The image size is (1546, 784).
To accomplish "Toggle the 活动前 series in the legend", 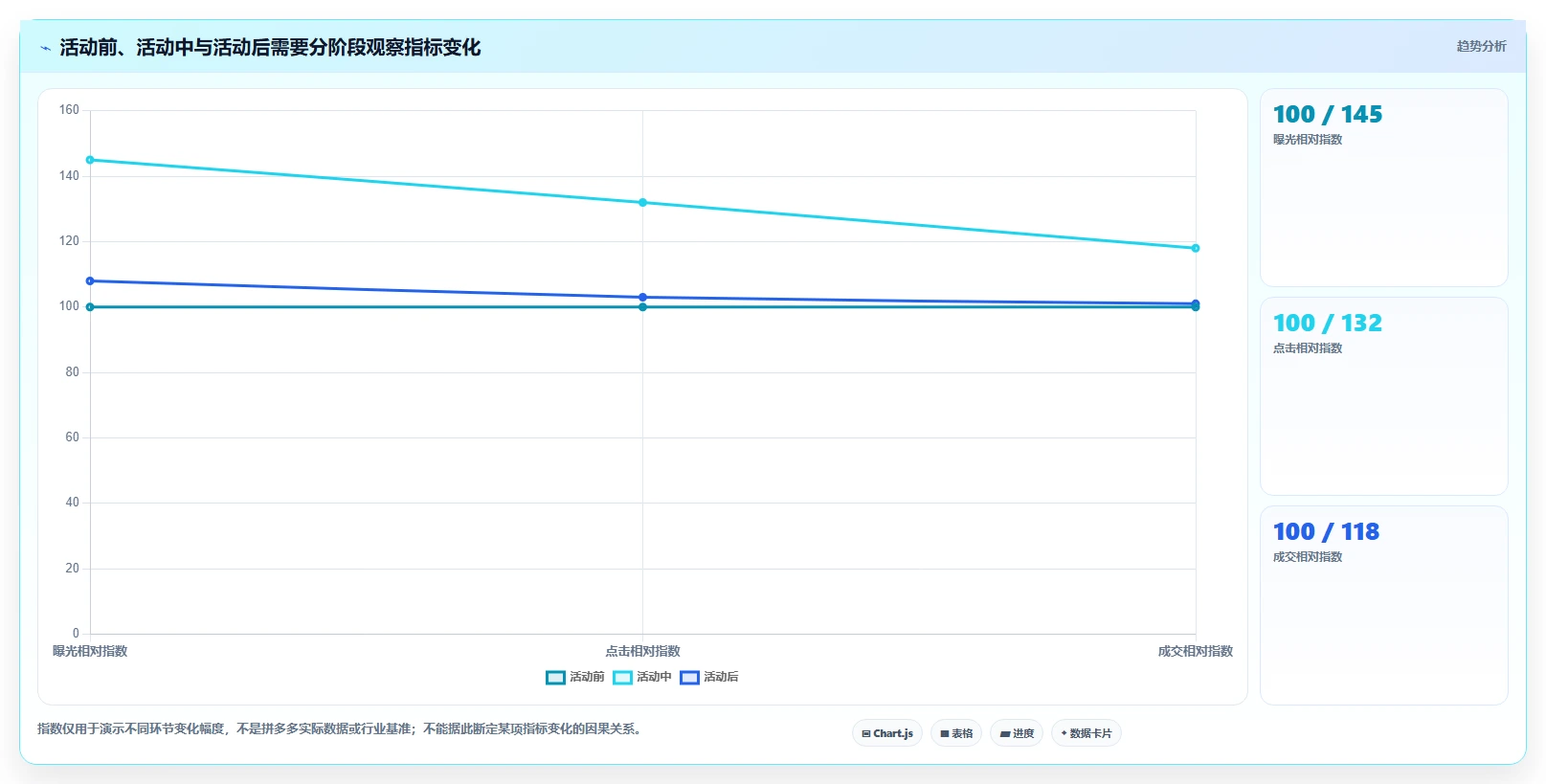I will [575, 677].
